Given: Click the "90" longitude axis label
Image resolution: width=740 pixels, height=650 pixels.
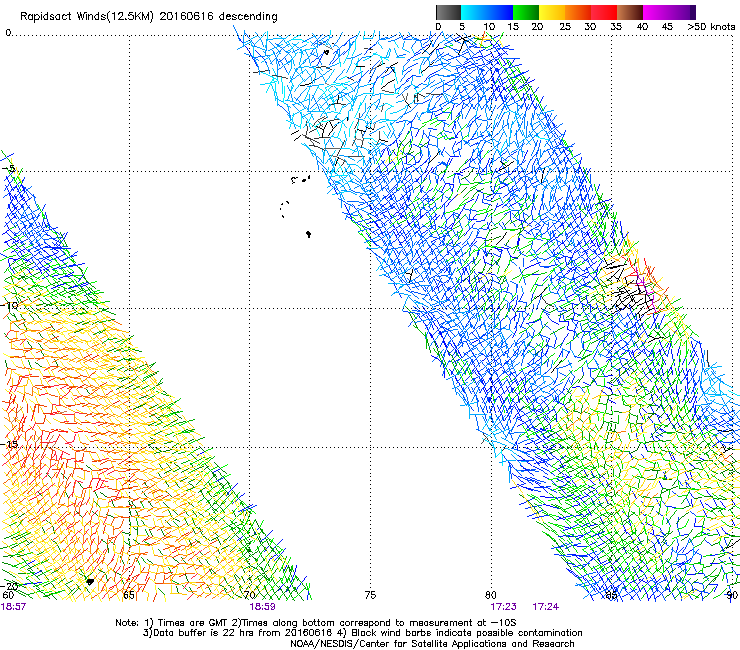Looking at the screenshot, I should [732, 595].
